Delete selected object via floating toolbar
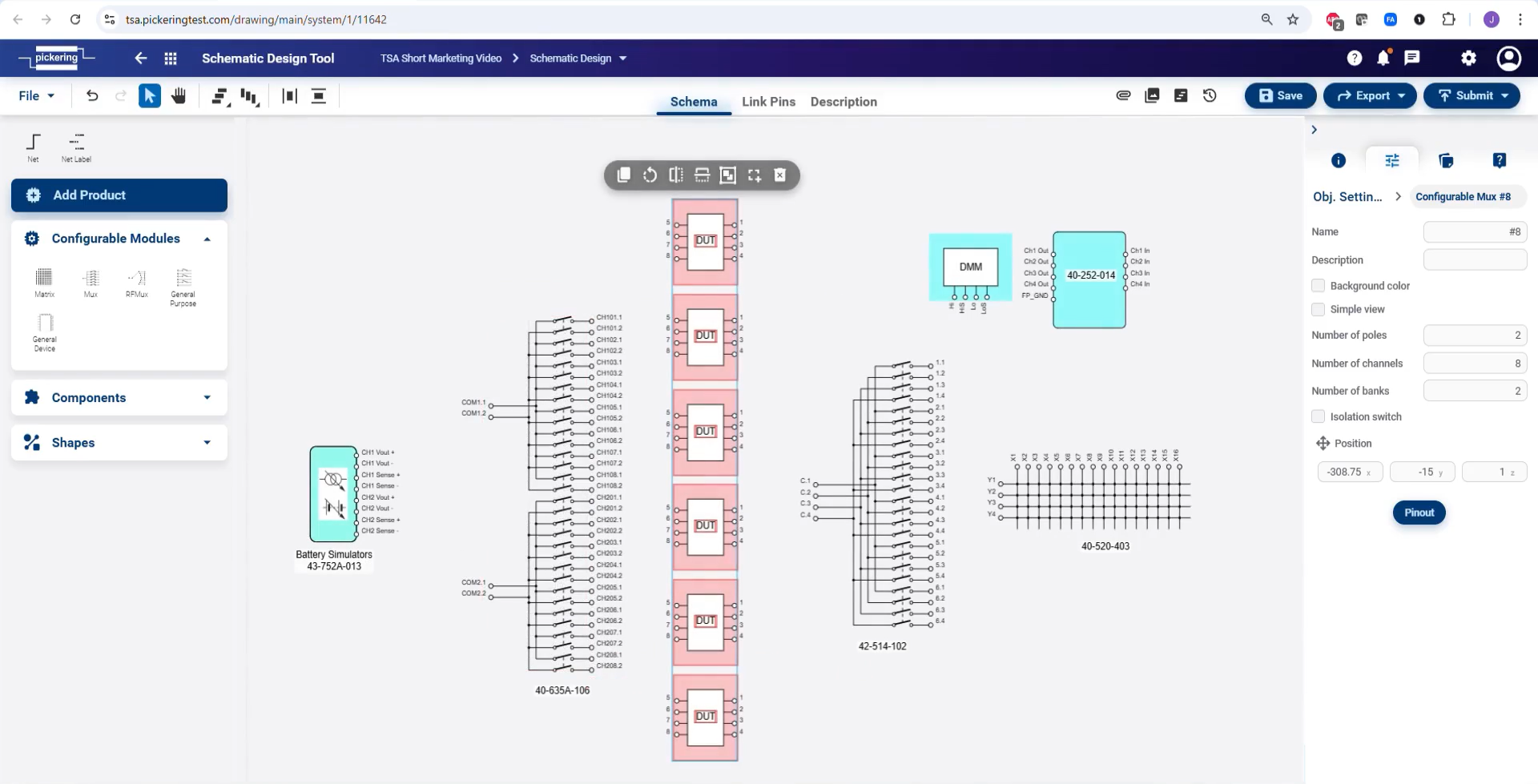 click(780, 175)
